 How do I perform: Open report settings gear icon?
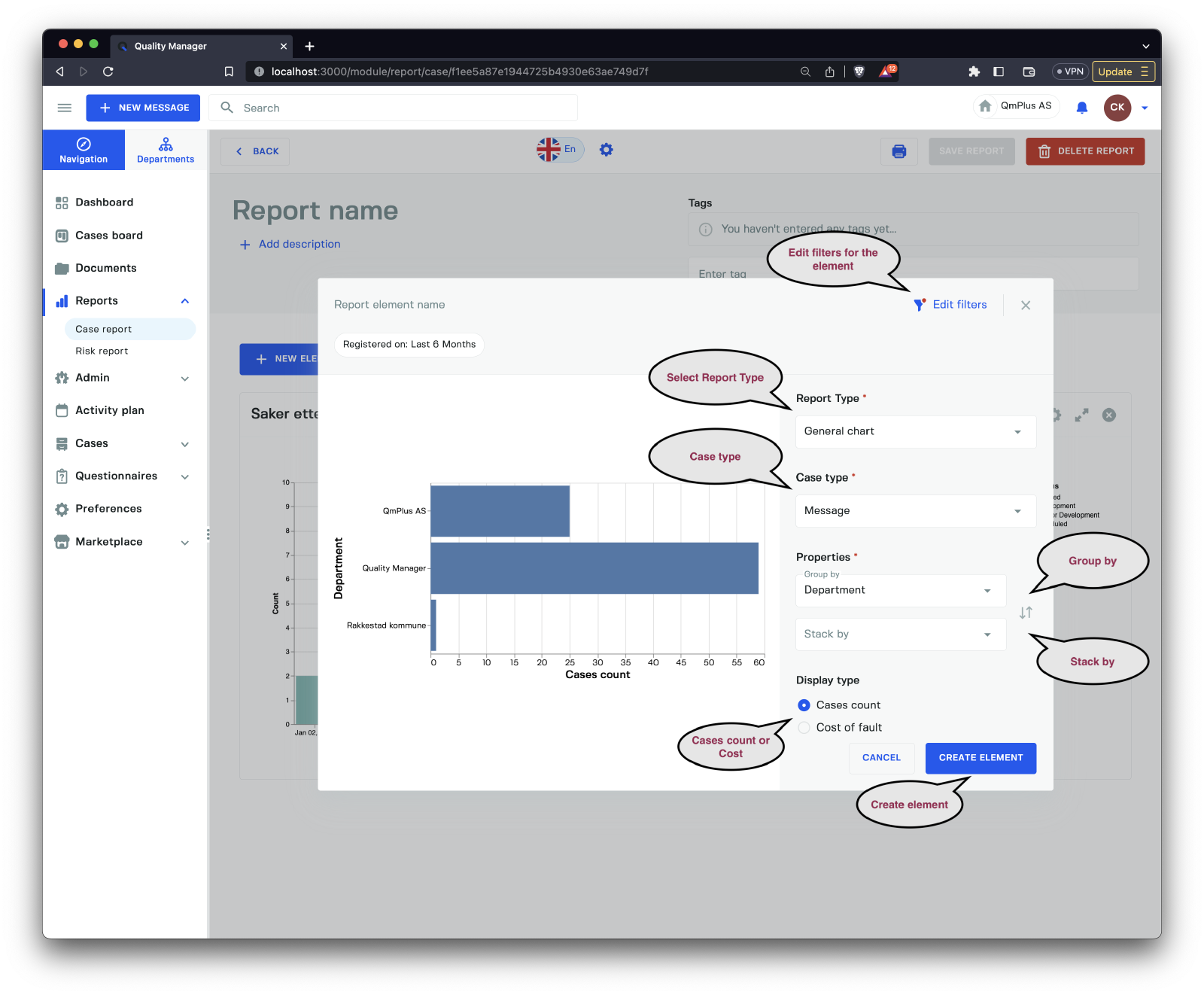point(606,150)
